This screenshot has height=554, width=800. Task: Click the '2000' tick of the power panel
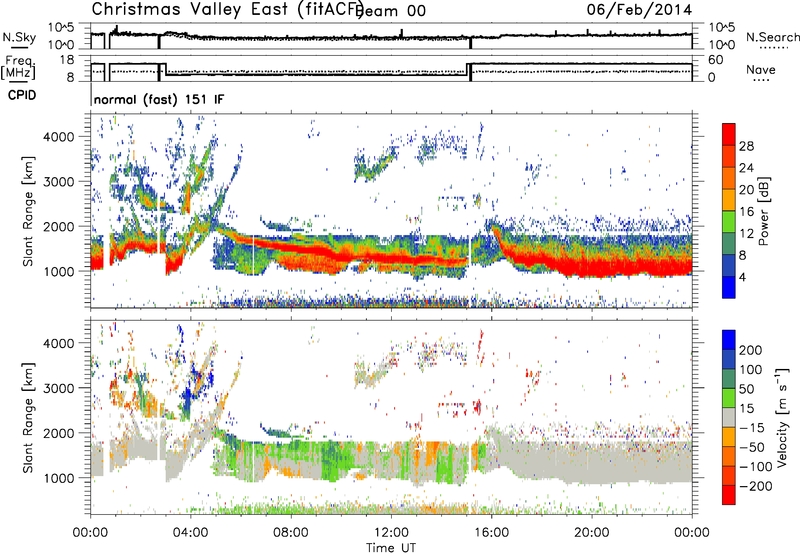[58, 226]
